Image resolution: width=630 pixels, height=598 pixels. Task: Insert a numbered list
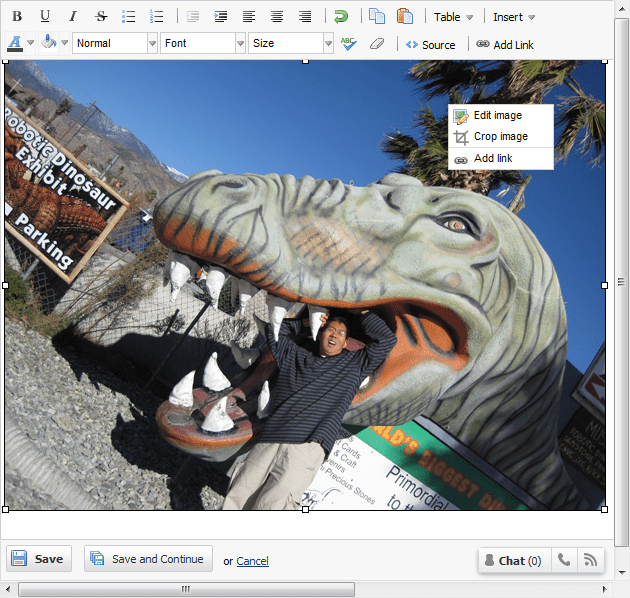156,16
